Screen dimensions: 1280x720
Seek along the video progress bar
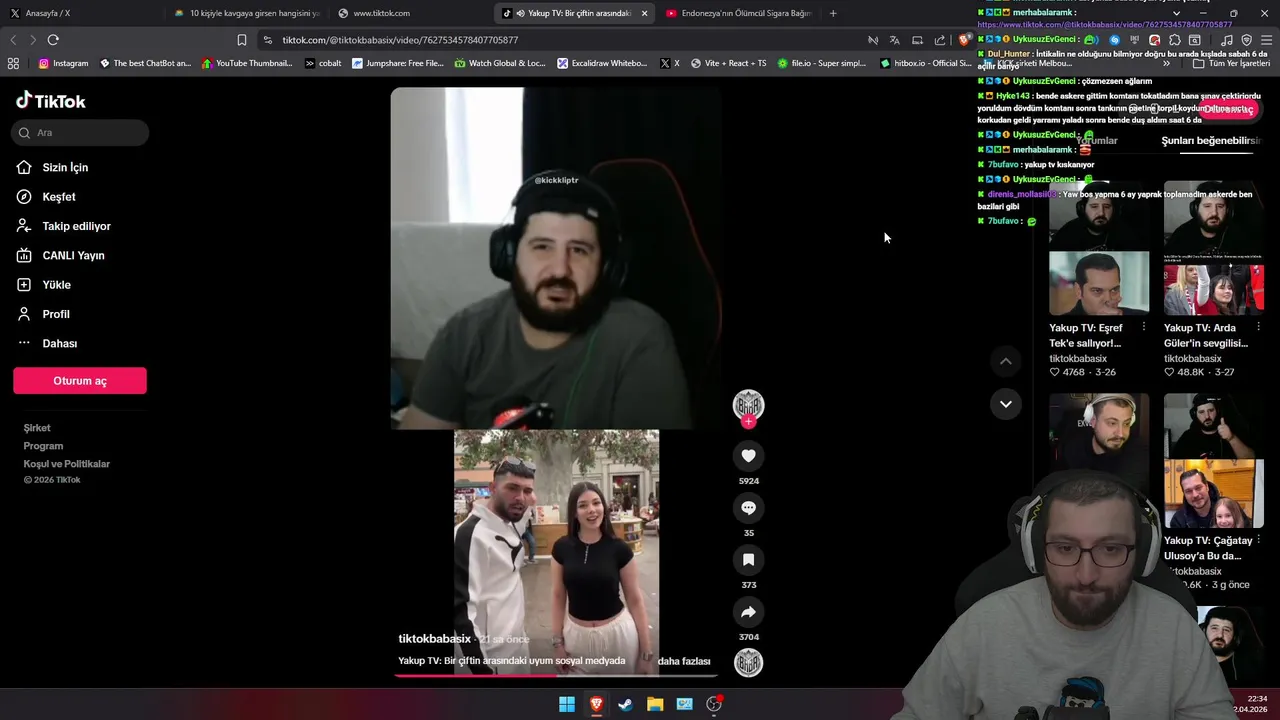tap(555, 675)
